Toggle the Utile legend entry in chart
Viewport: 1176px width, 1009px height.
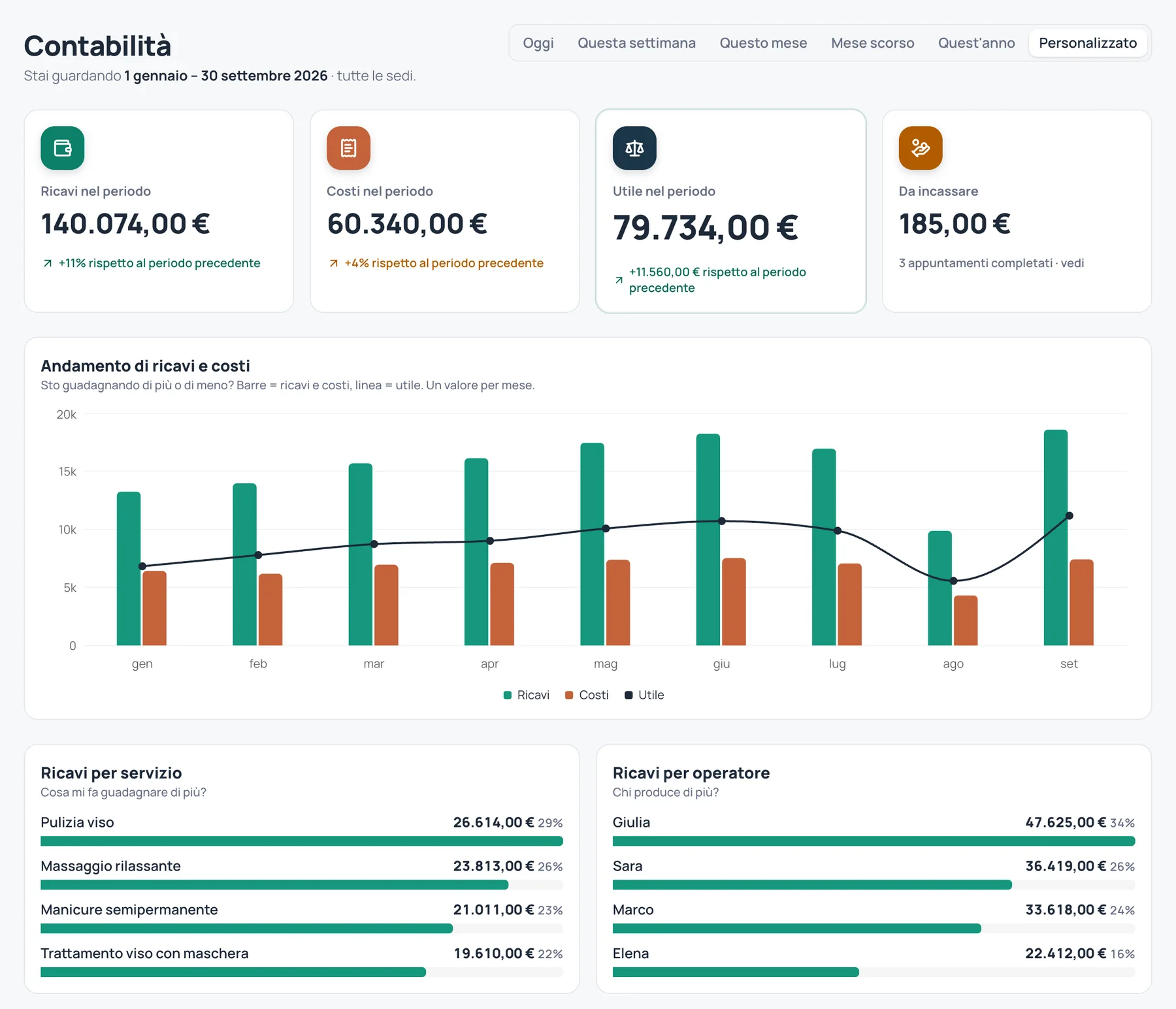(x=644, y=695)
